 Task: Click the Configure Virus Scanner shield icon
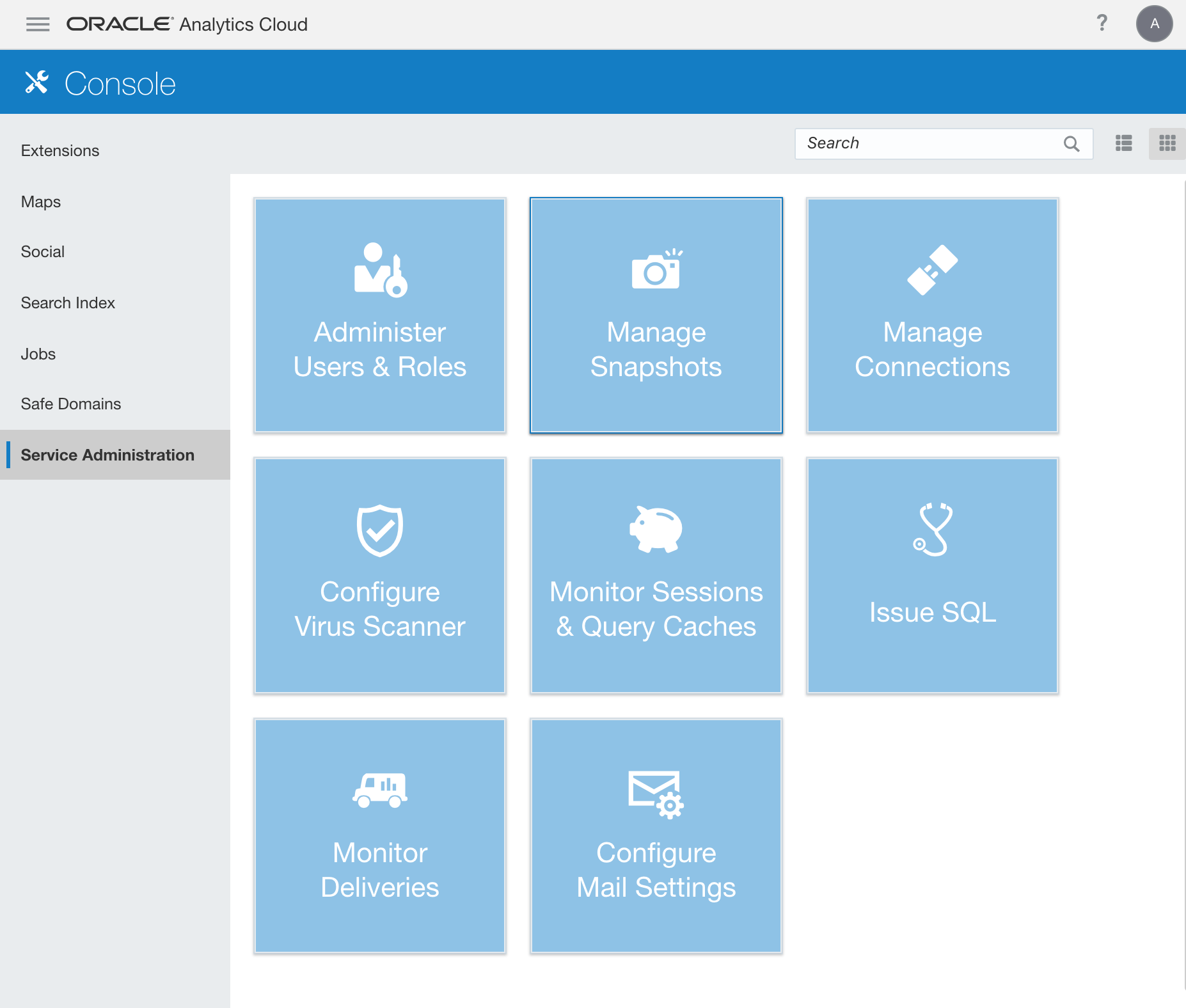coord(379,529)
